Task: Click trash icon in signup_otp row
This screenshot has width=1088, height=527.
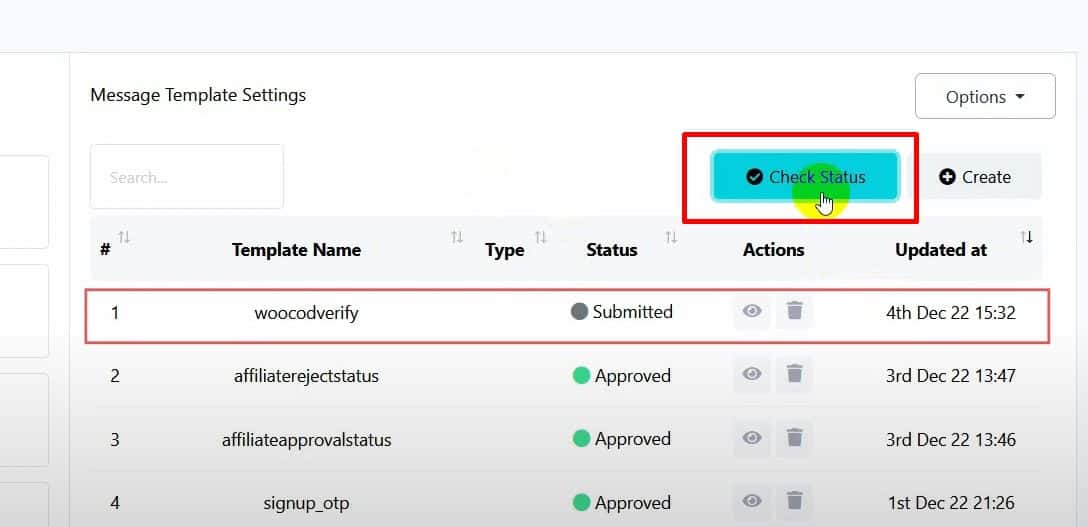Action: click(794, 501)
